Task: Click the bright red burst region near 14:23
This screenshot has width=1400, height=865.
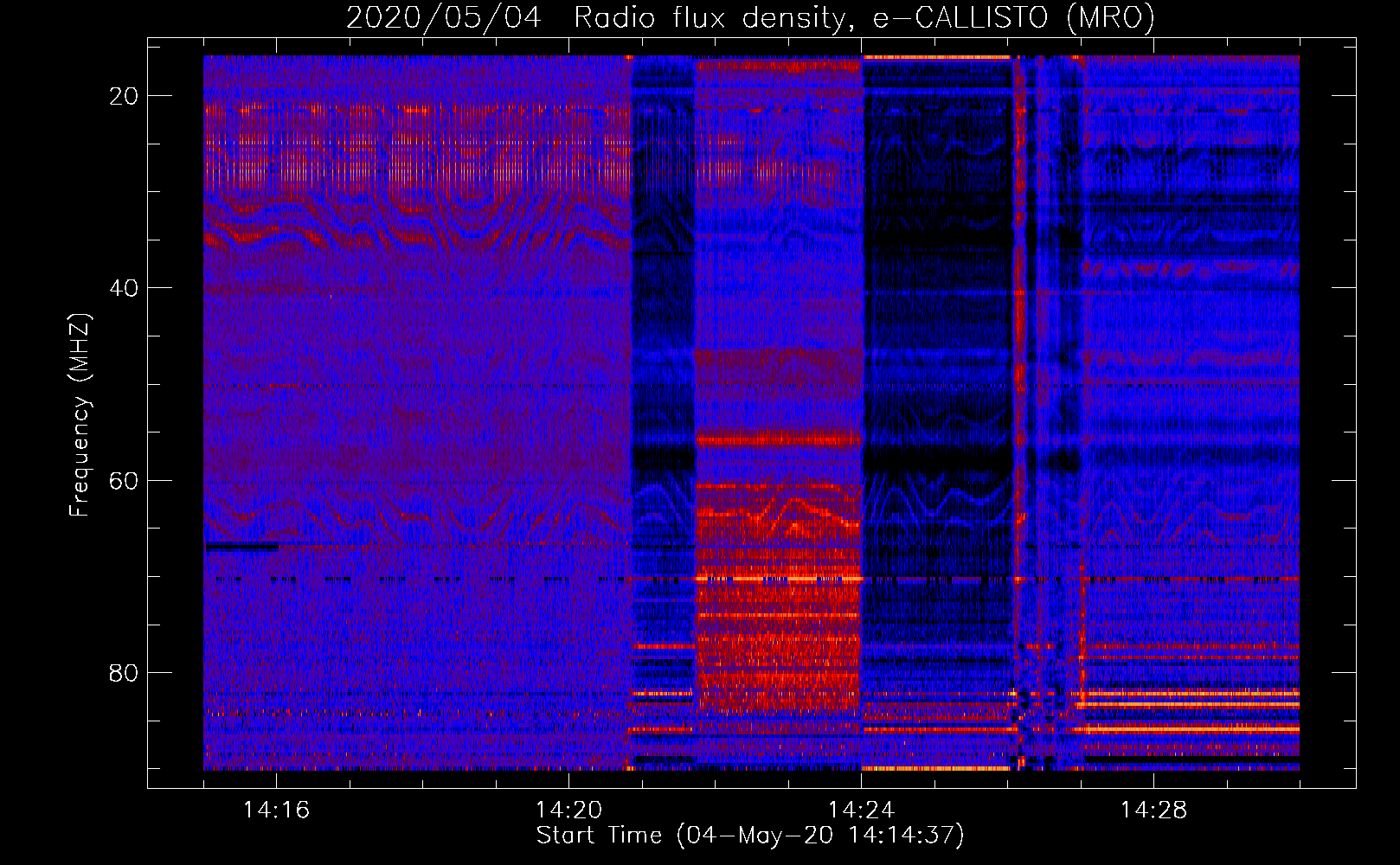Action: click(x=779, y=597)
